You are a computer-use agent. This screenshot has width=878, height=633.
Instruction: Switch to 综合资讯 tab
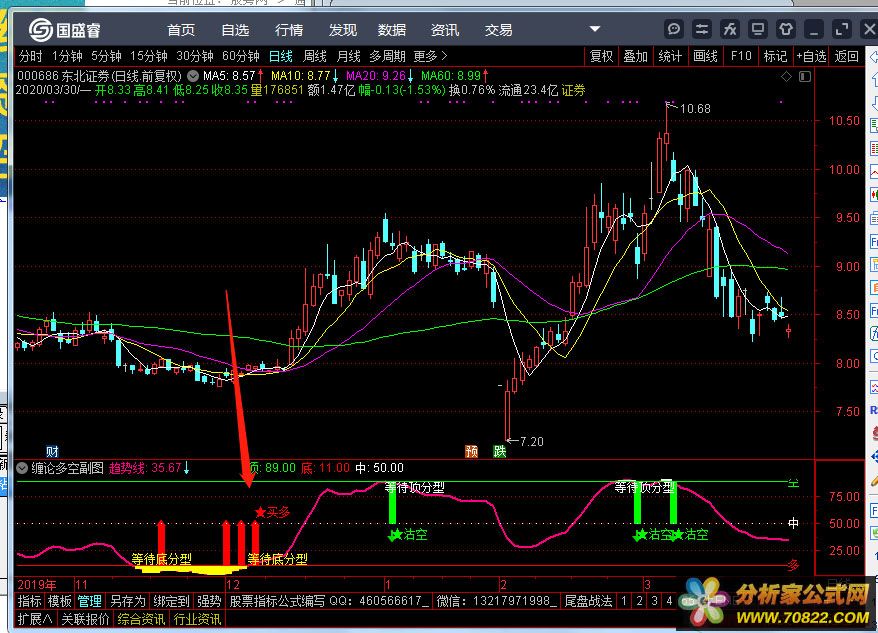coord(141,619)
